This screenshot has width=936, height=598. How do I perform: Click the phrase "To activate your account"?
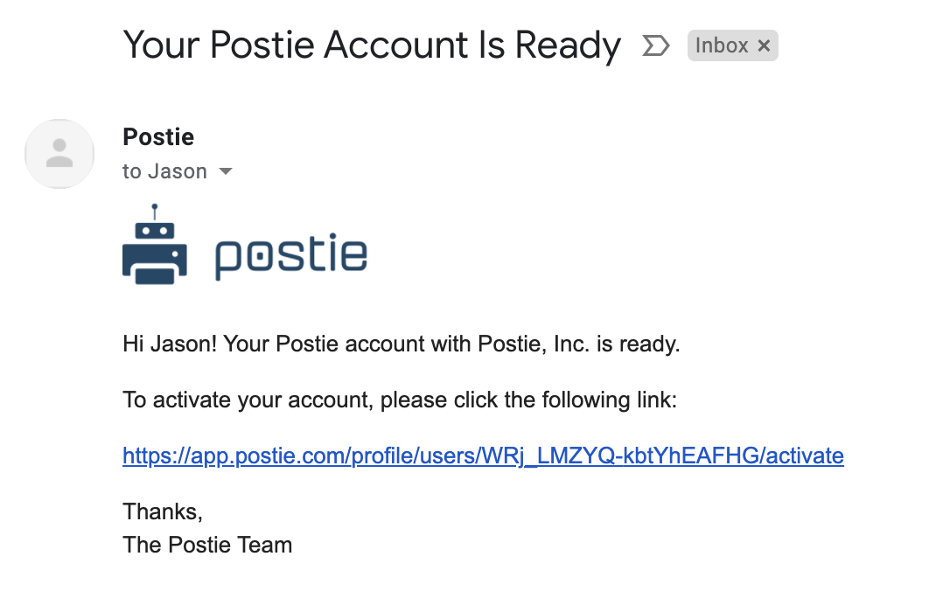249,401
